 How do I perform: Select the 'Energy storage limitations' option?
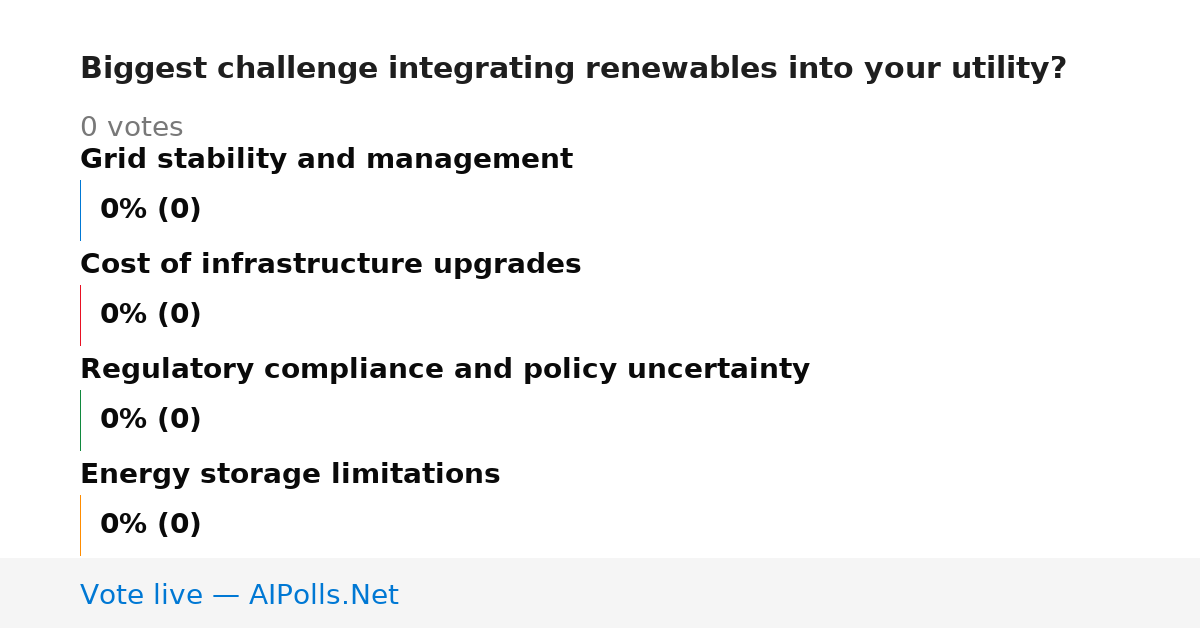click(x=290, y=475)
